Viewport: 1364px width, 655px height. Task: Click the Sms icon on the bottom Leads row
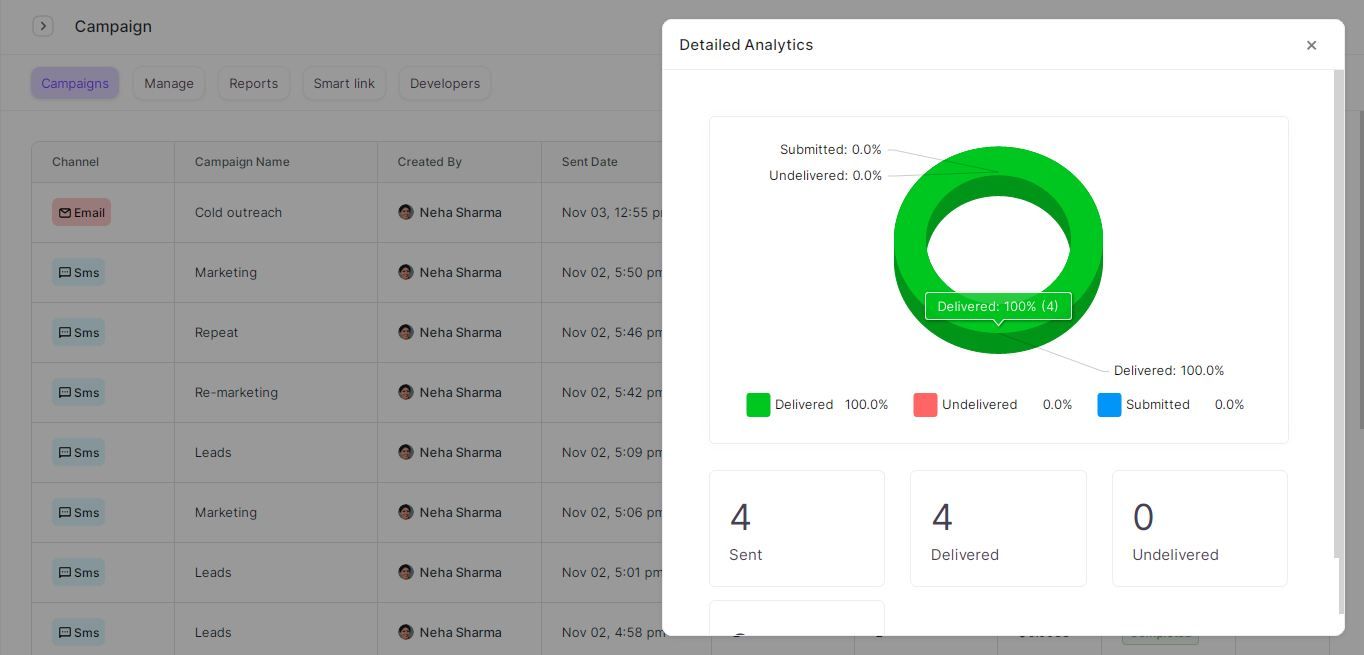pos(79,632)
